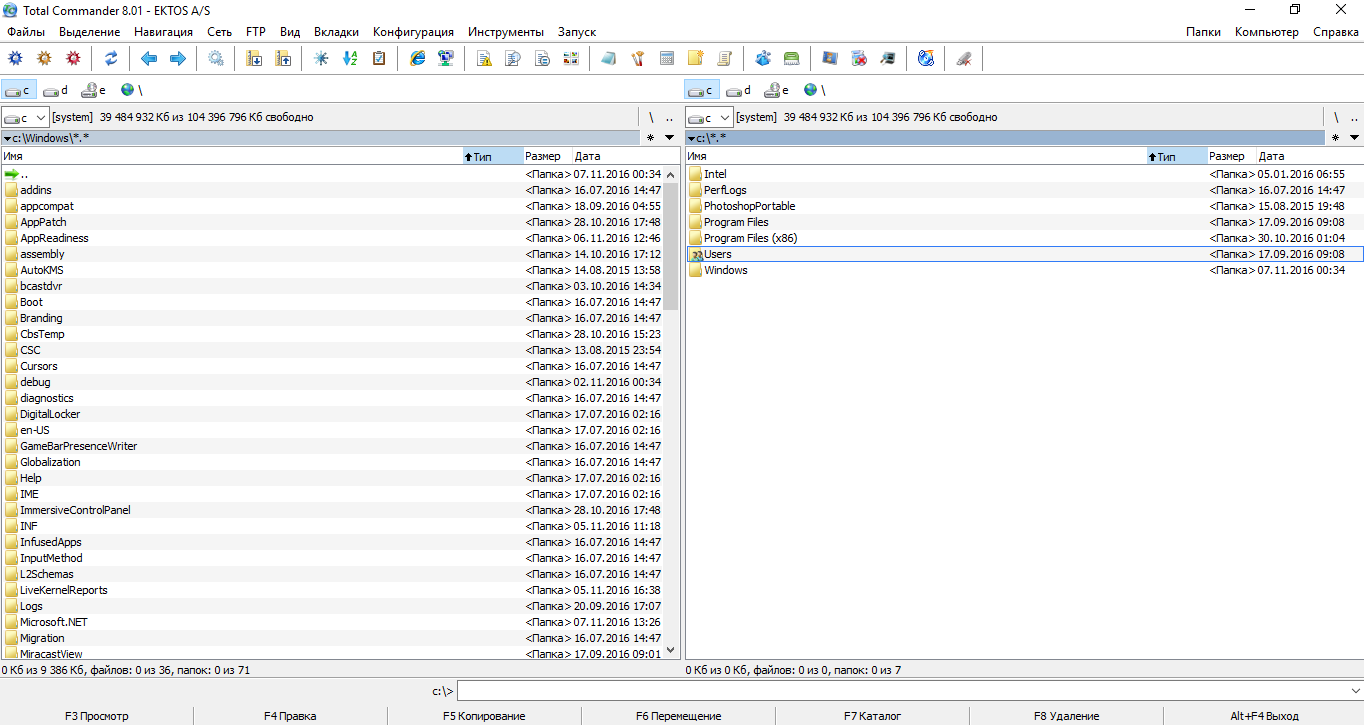Open right panel drive dropdown
The height and width of the screenshot is (725, 1364).
tap(709, 117)
